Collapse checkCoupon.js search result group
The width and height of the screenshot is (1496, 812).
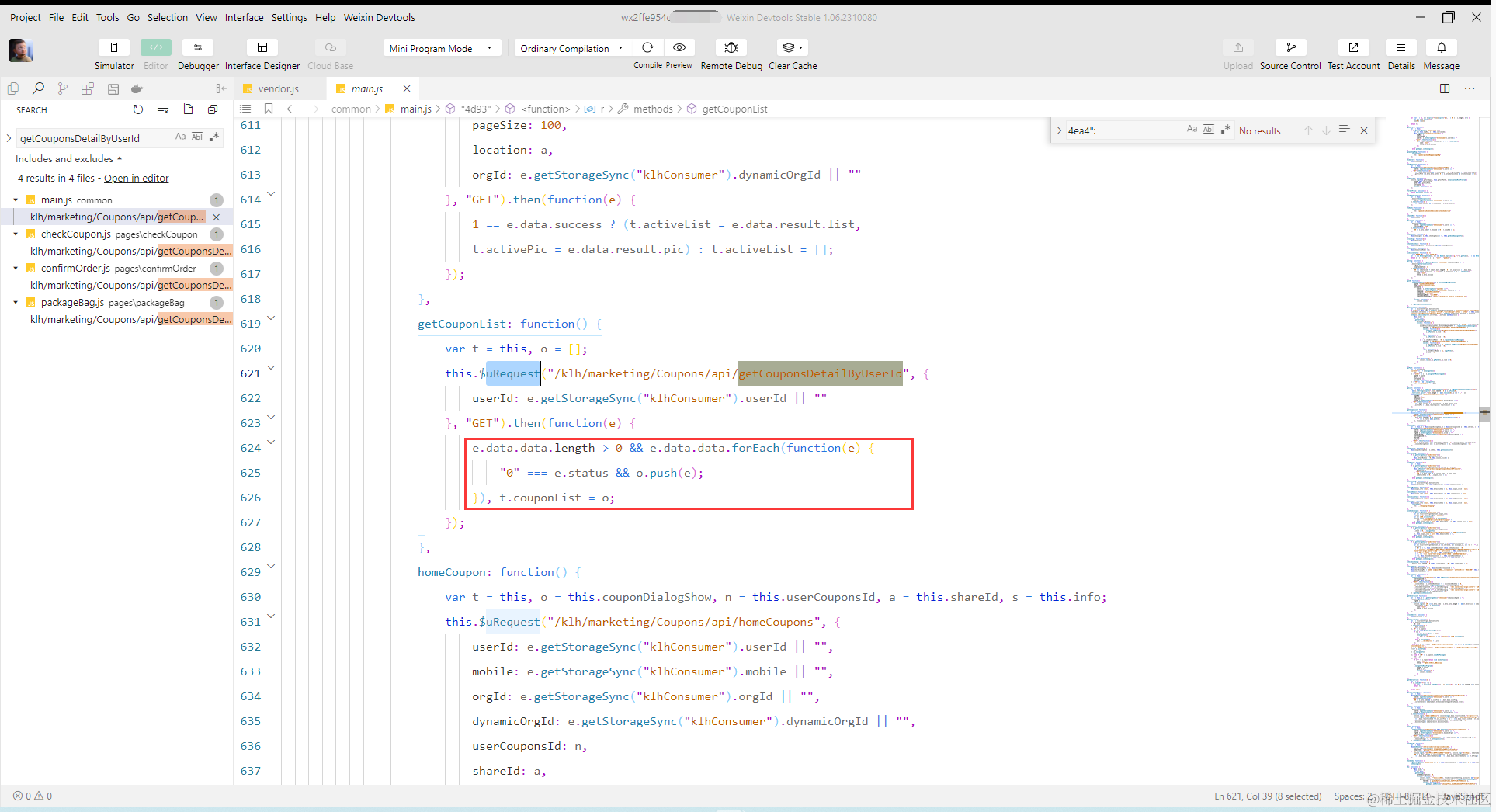click(16, 234)
